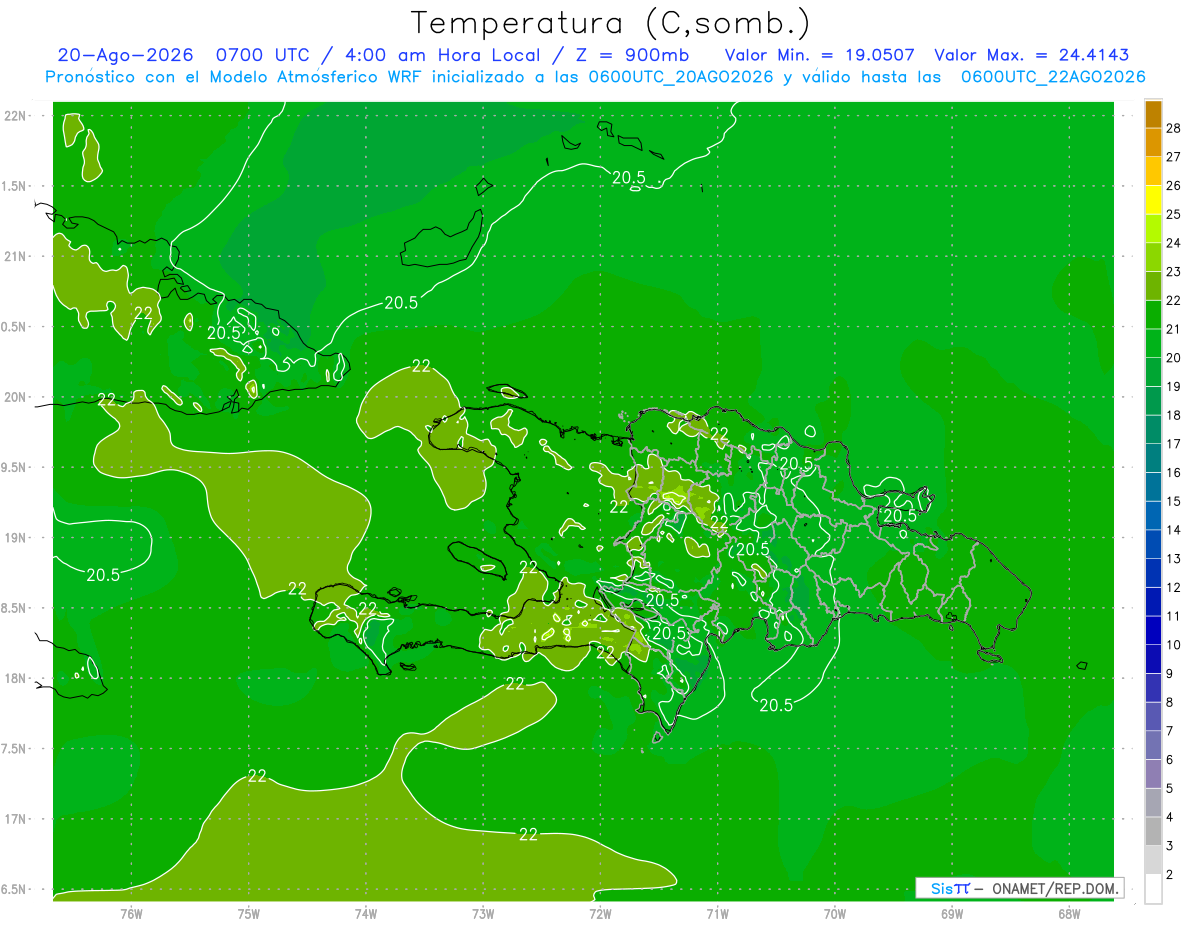Click the 'Valor Max. = 24.4143' readout
Screen dimensions: 1200x927
click(x=1031, y=55)
